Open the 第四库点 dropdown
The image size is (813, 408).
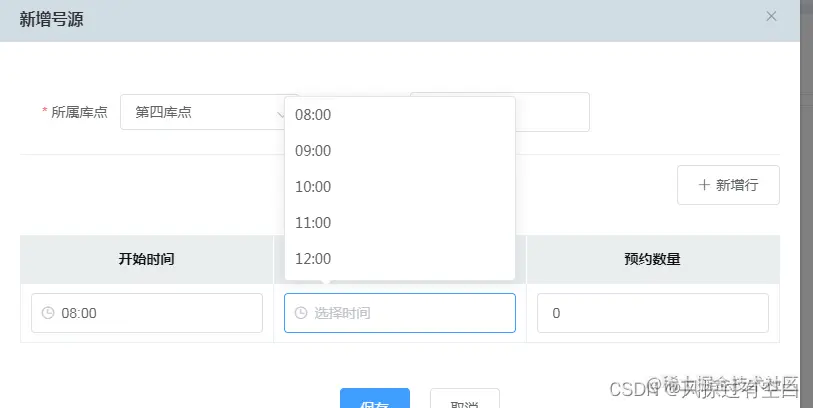208,112
